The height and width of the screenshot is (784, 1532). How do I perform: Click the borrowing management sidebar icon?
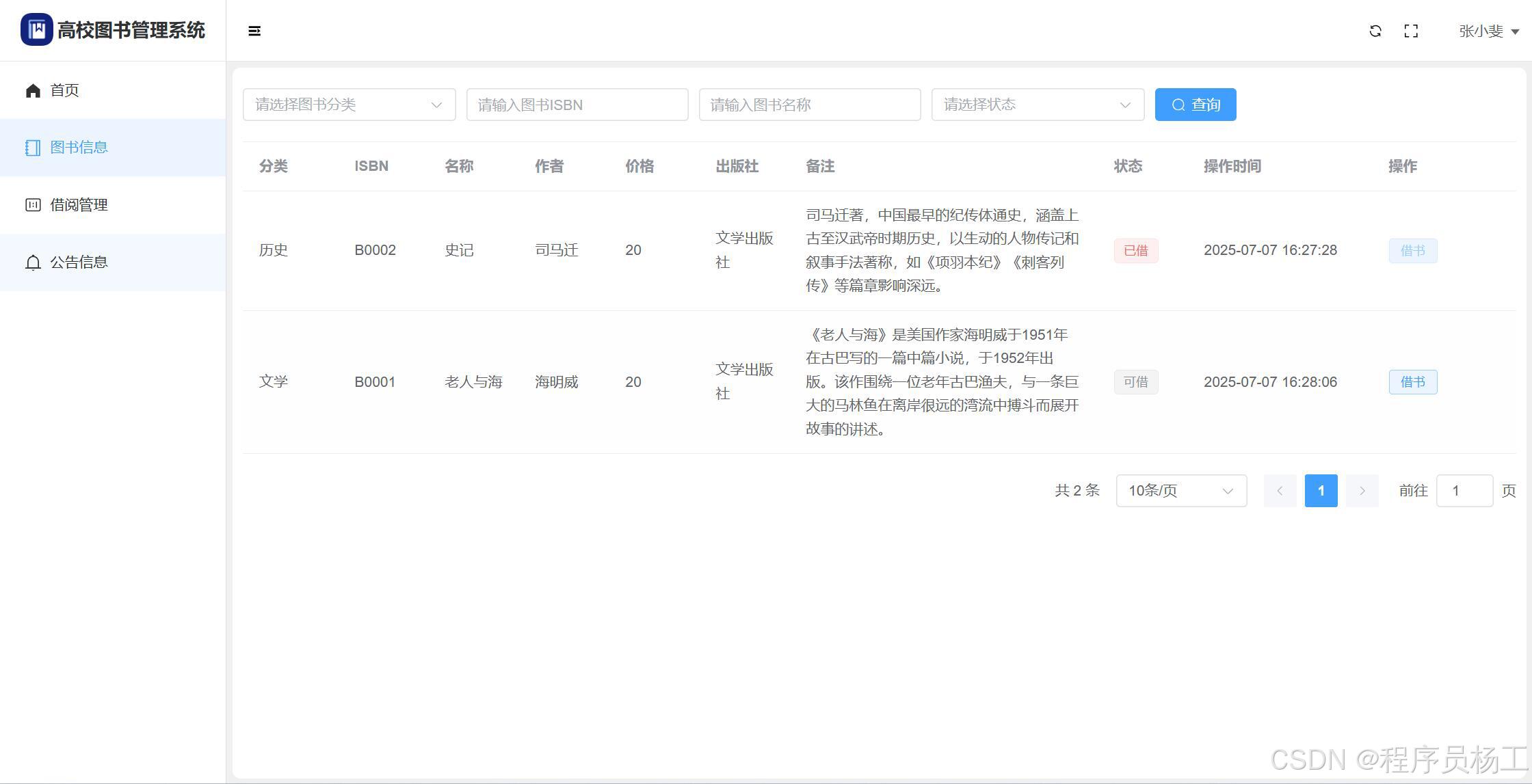[33, 205]
